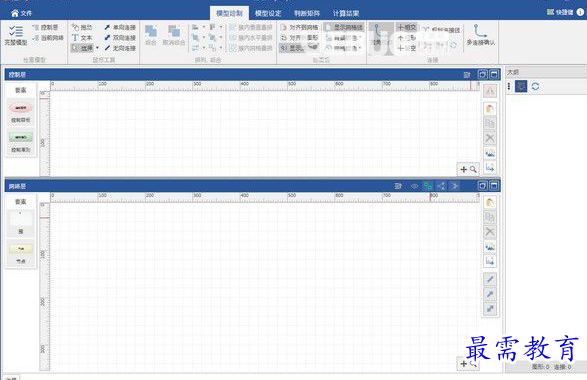Click the 控制层 horizontal ruler

(265, 86)
